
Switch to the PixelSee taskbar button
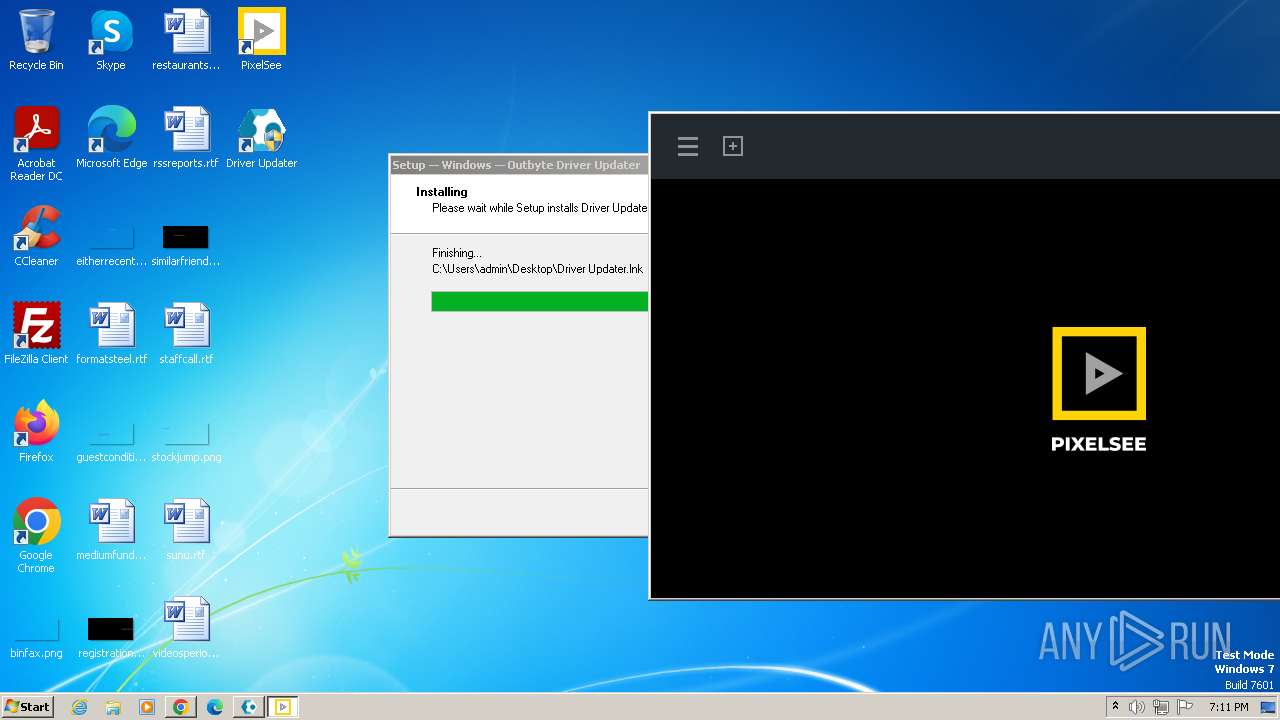point(283,707)
